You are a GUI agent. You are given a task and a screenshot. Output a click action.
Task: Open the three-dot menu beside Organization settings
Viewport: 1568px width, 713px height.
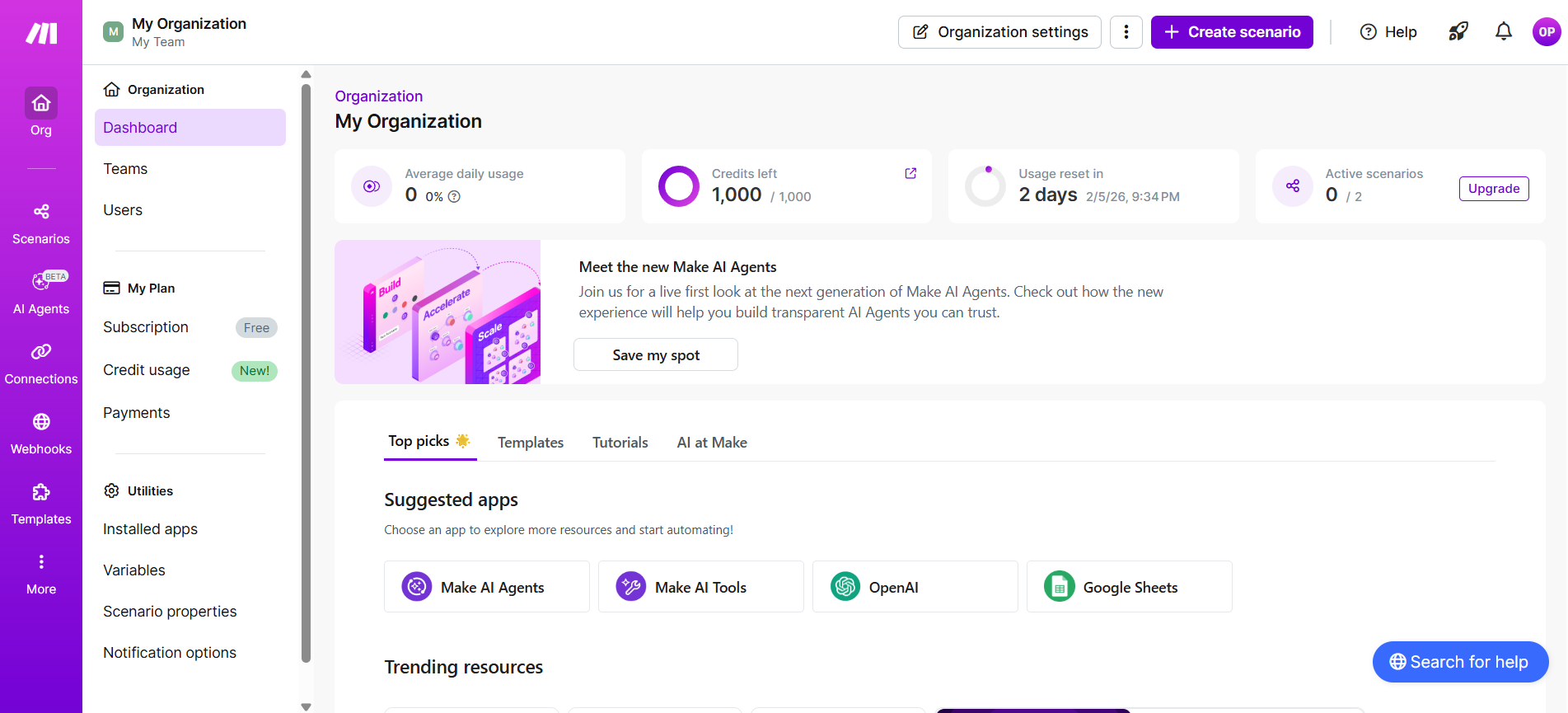1126,32
